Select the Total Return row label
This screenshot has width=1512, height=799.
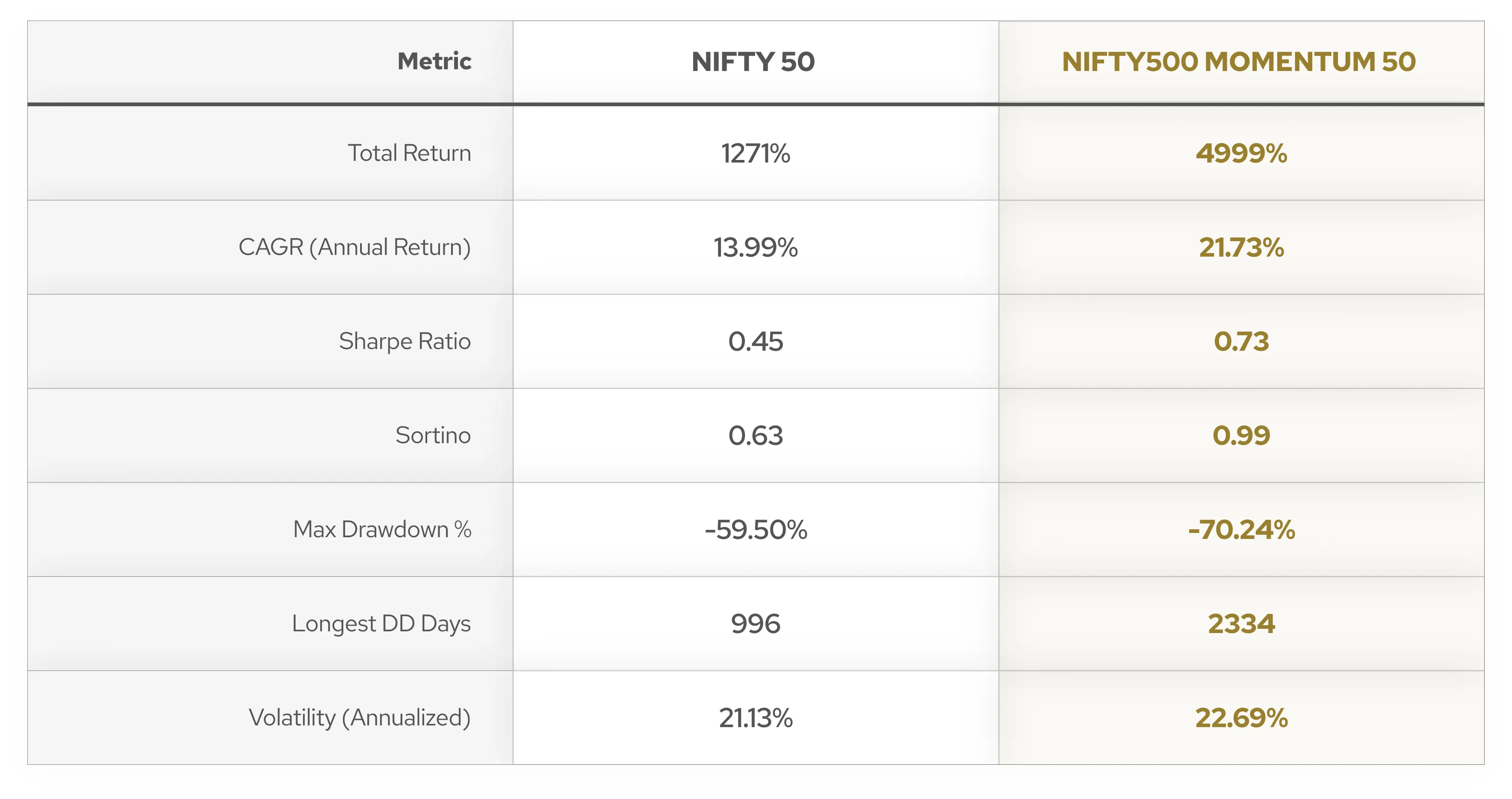click(x=409, y=153)
